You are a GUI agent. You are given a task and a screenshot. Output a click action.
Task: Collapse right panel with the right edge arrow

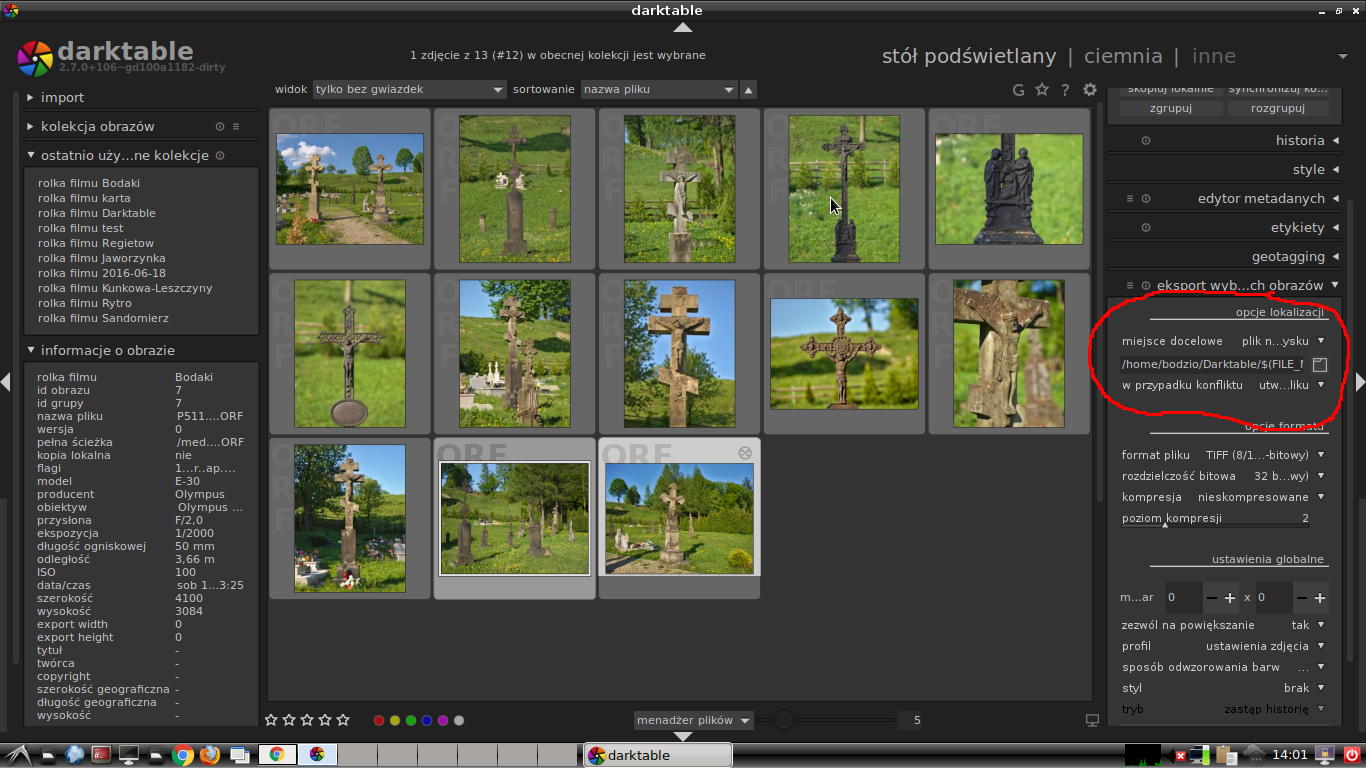tap(1360, 381)
